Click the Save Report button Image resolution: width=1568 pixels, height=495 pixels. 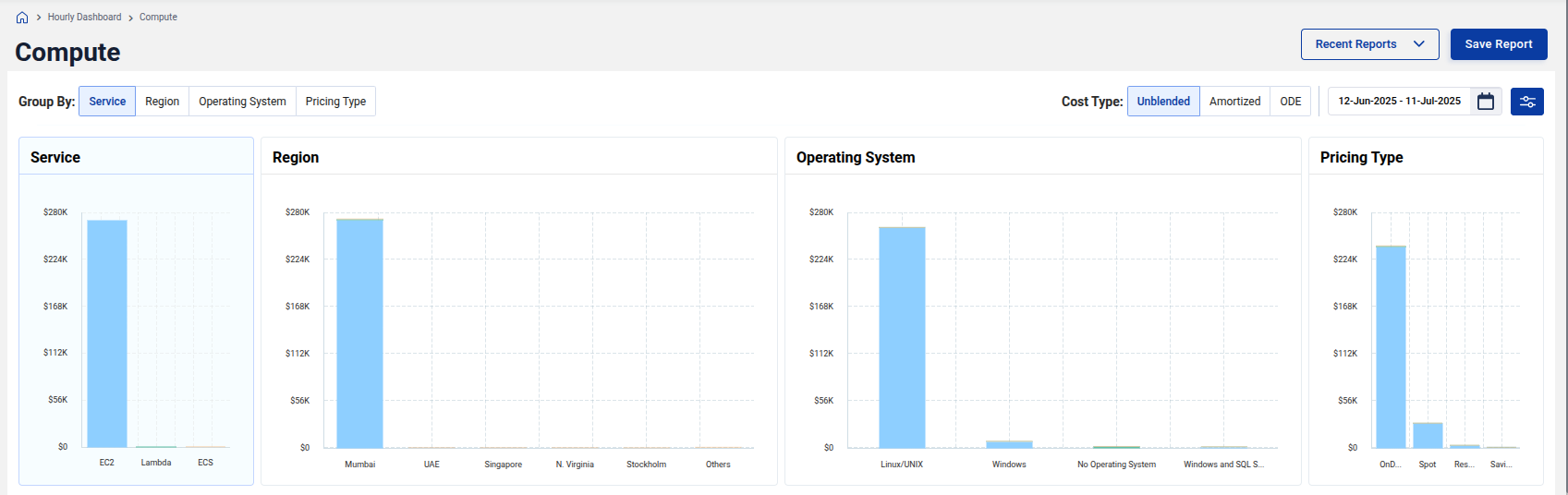(1498, 44)
